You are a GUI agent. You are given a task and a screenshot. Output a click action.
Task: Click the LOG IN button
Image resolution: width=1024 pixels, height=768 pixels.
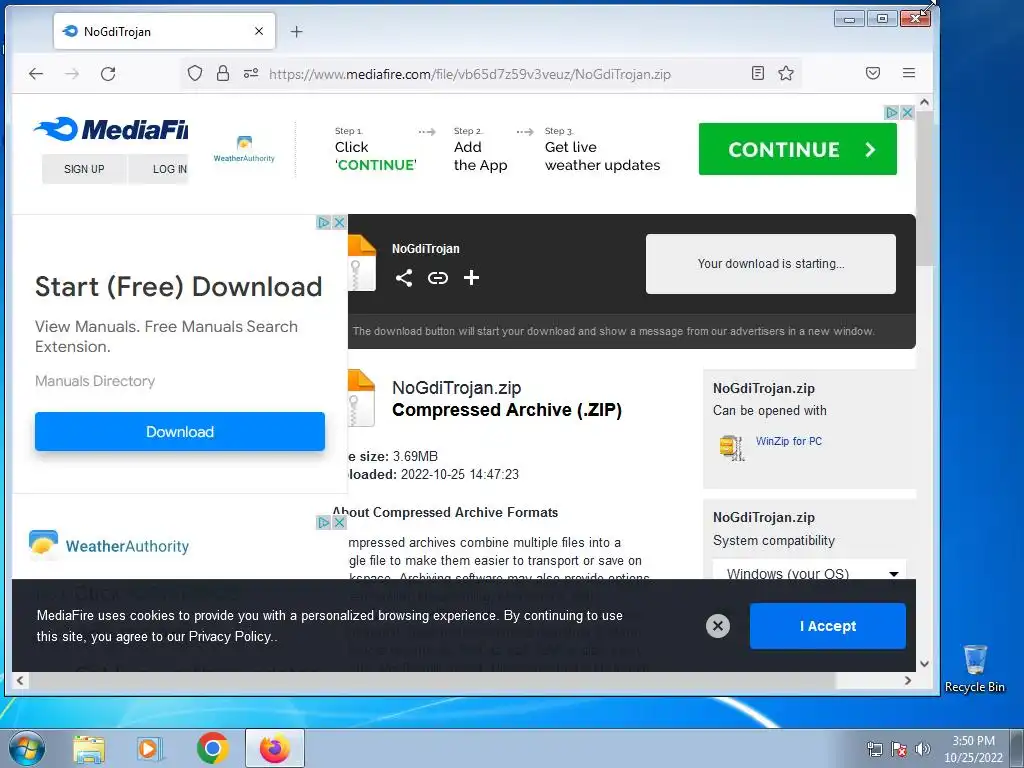(159, 169)
